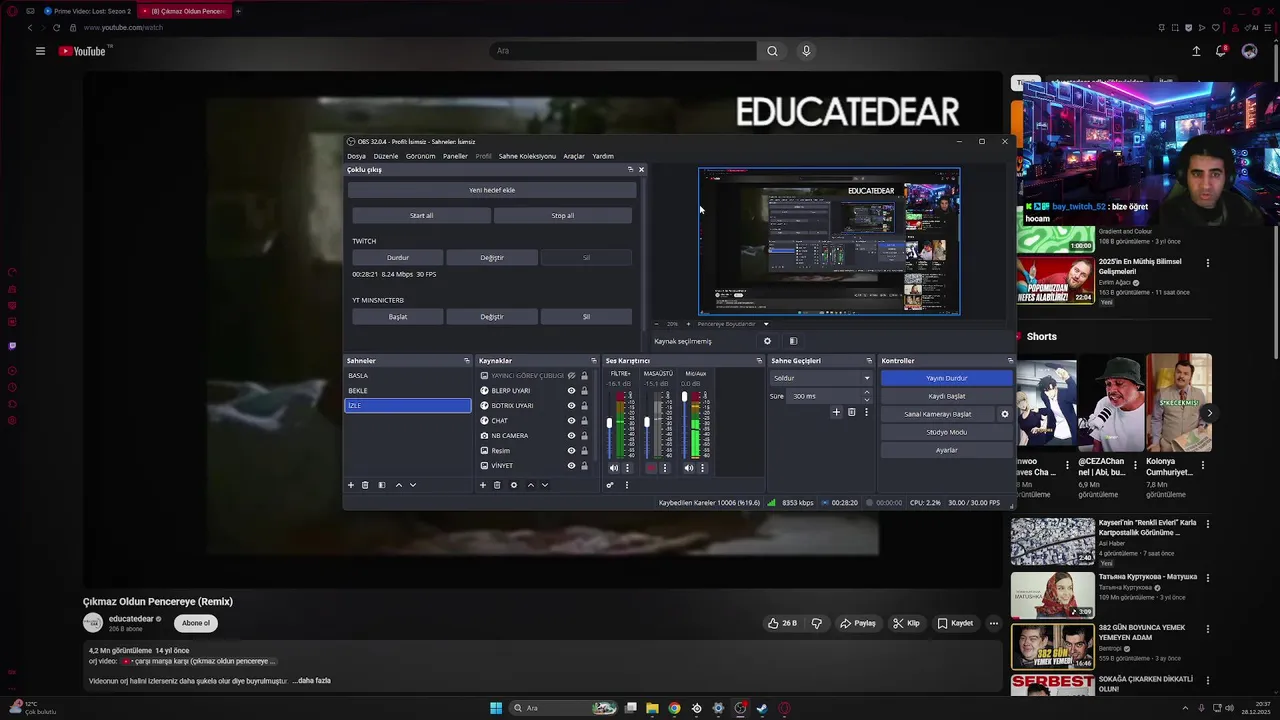Expand video description with daha fazla
Viewport: 1280px width, 720px height.
312,681
